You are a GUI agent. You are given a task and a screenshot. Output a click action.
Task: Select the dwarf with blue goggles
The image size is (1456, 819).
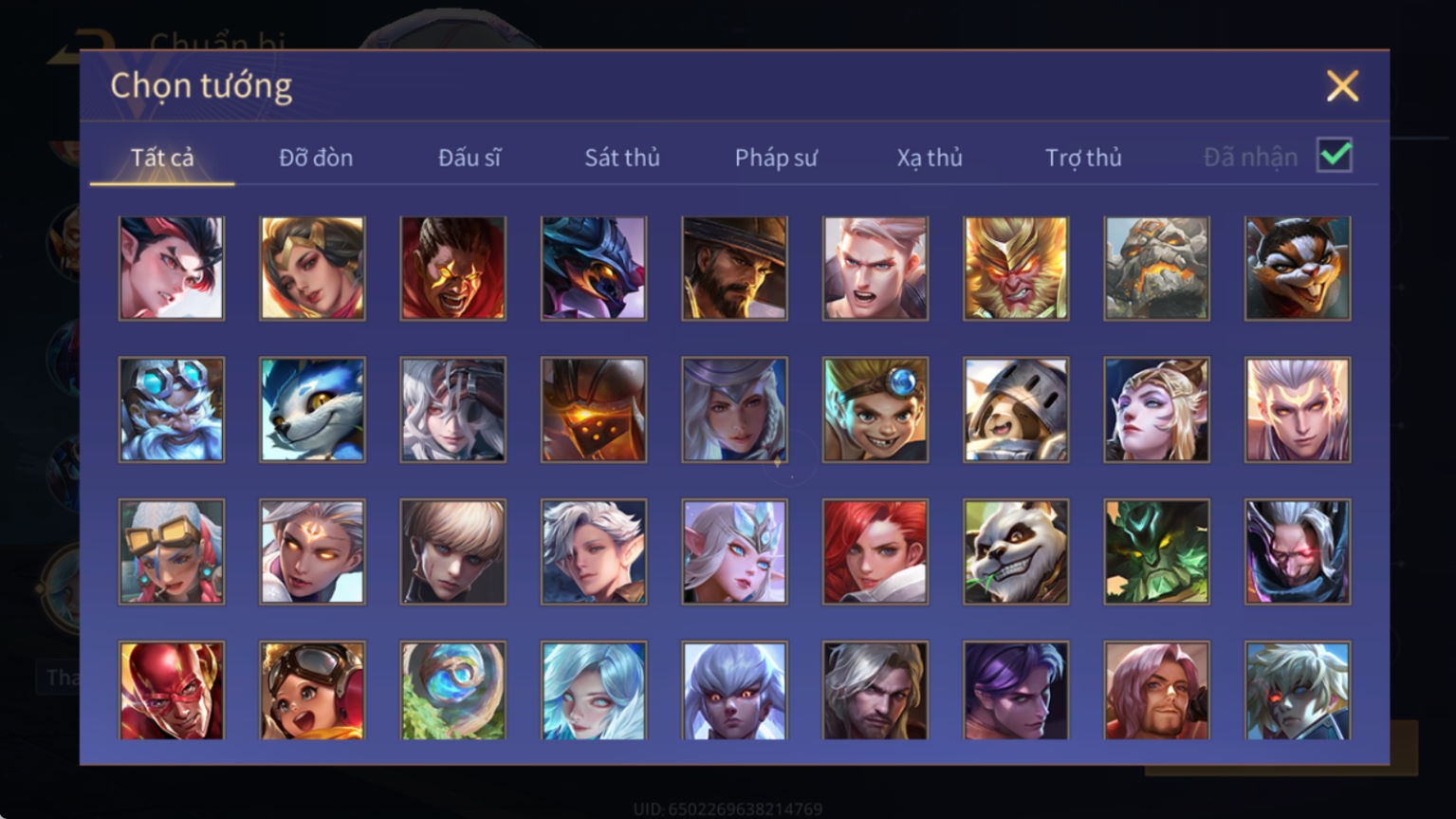point(172,410)
